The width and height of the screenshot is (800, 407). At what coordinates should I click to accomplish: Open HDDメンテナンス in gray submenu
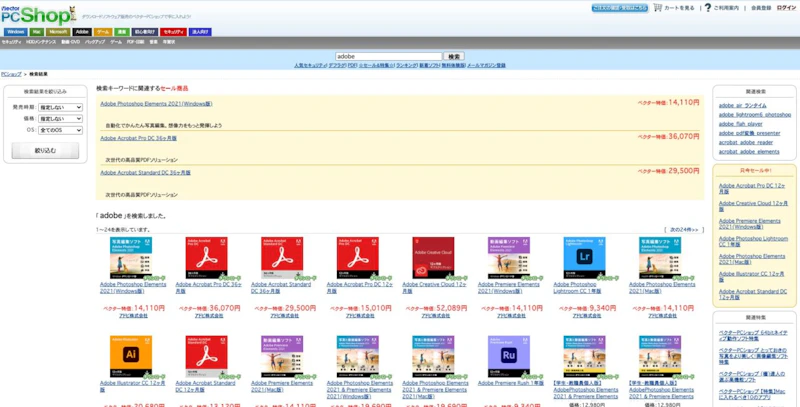(41, 42)
